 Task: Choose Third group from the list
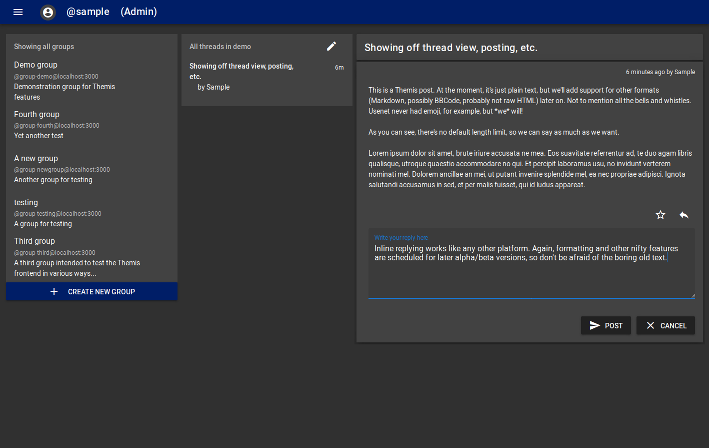click(34, 241)
